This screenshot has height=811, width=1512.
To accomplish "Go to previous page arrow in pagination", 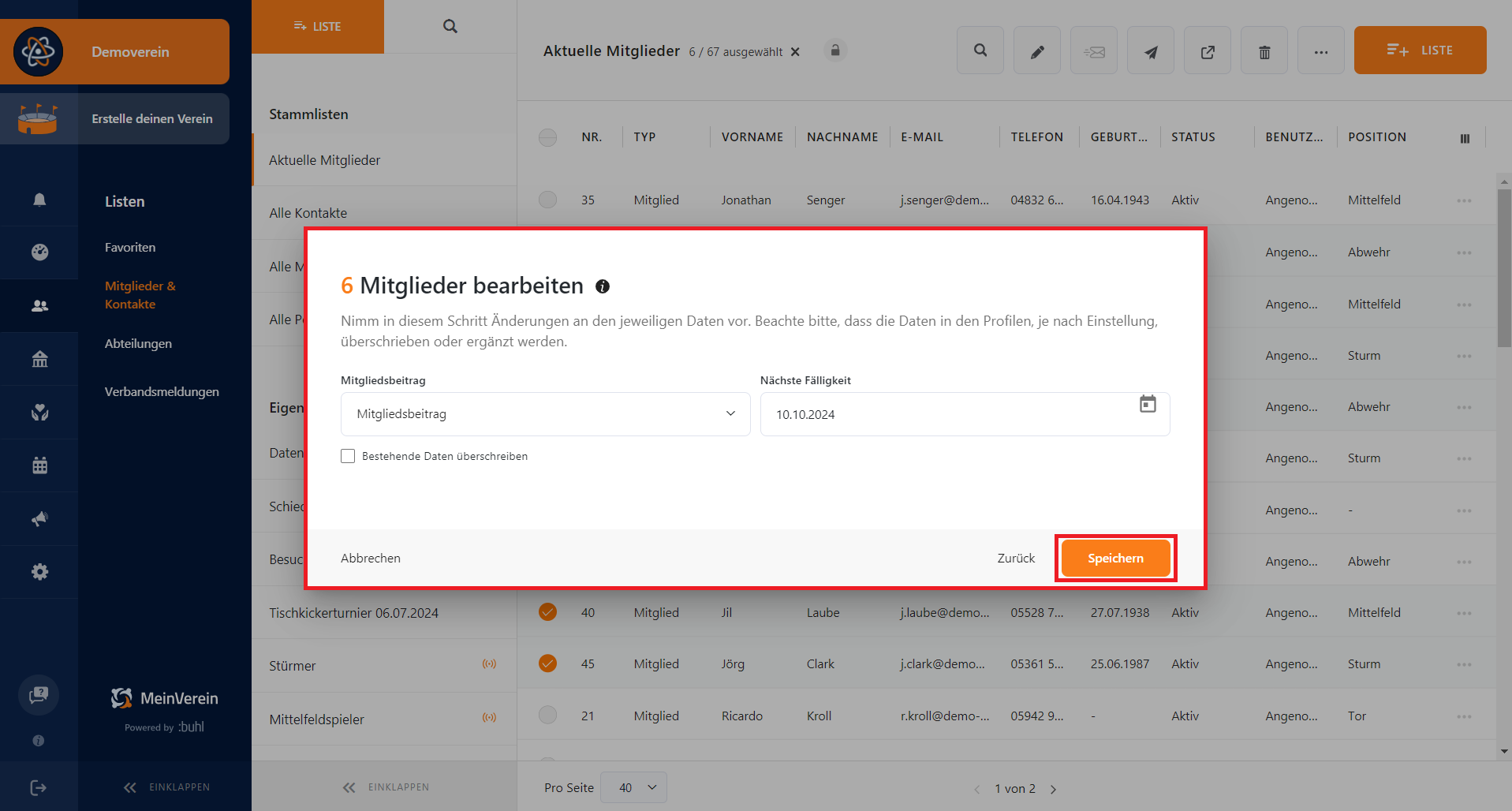I will (x=977, y=789).
